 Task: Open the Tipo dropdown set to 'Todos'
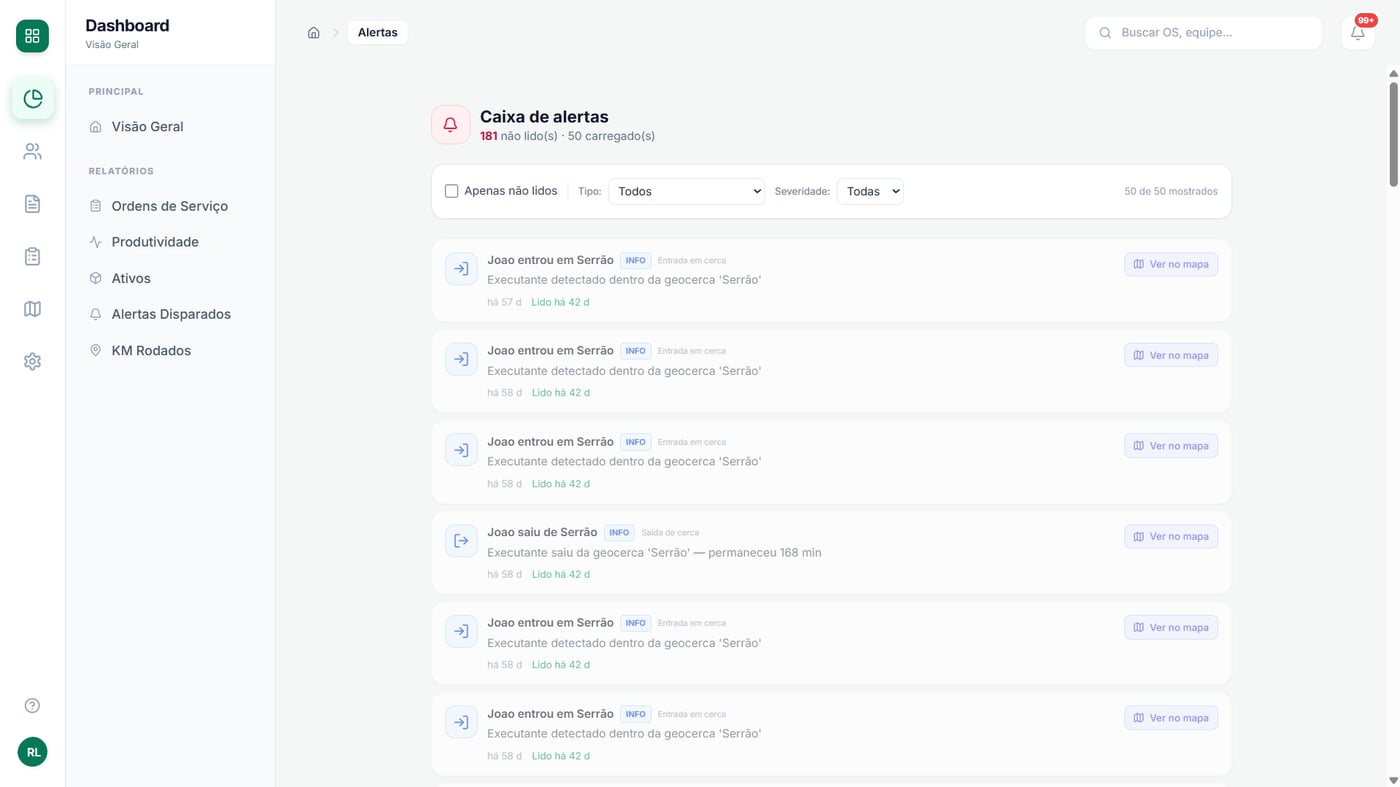pos(686,191)
